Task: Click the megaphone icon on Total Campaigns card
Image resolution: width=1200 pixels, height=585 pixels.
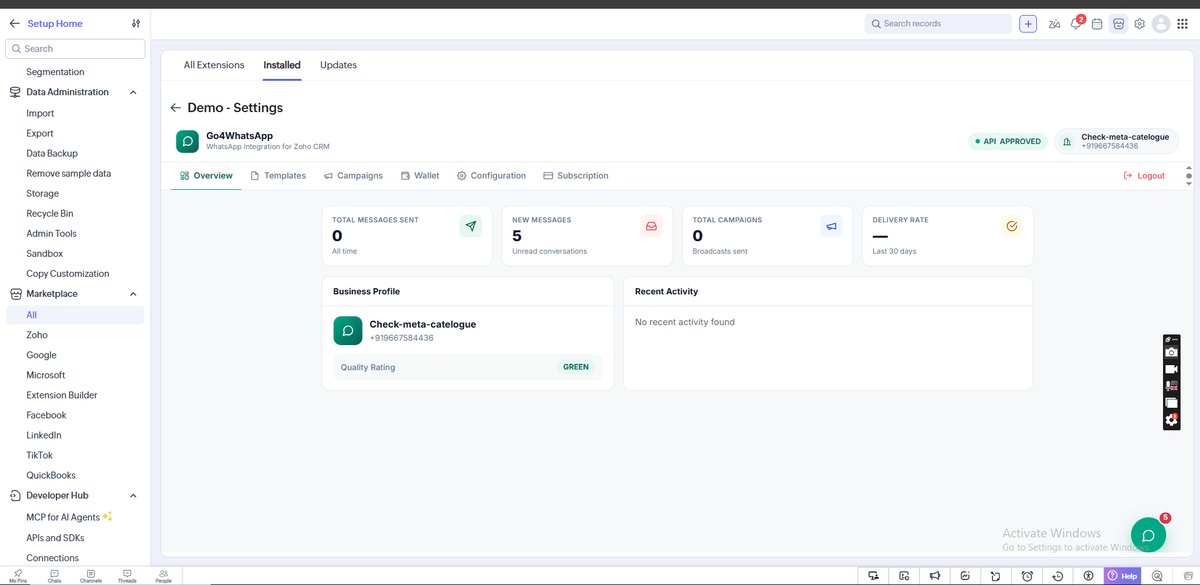Action: click(x=832, y=226)
